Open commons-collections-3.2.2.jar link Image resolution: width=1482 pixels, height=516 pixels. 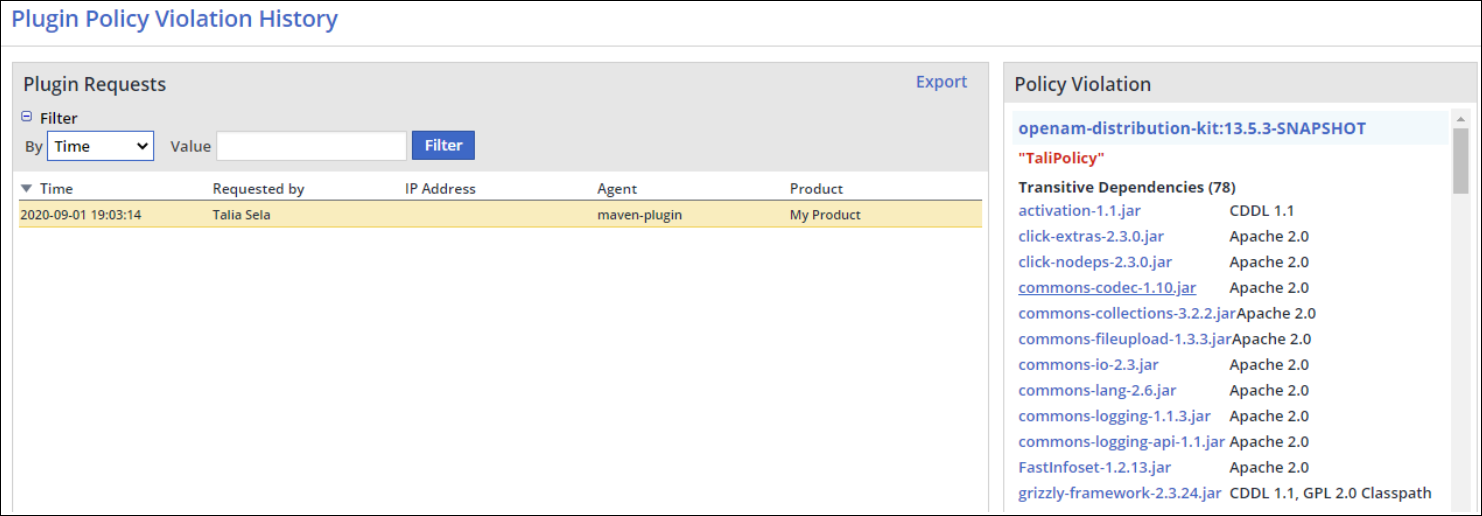coord(1126,314)
